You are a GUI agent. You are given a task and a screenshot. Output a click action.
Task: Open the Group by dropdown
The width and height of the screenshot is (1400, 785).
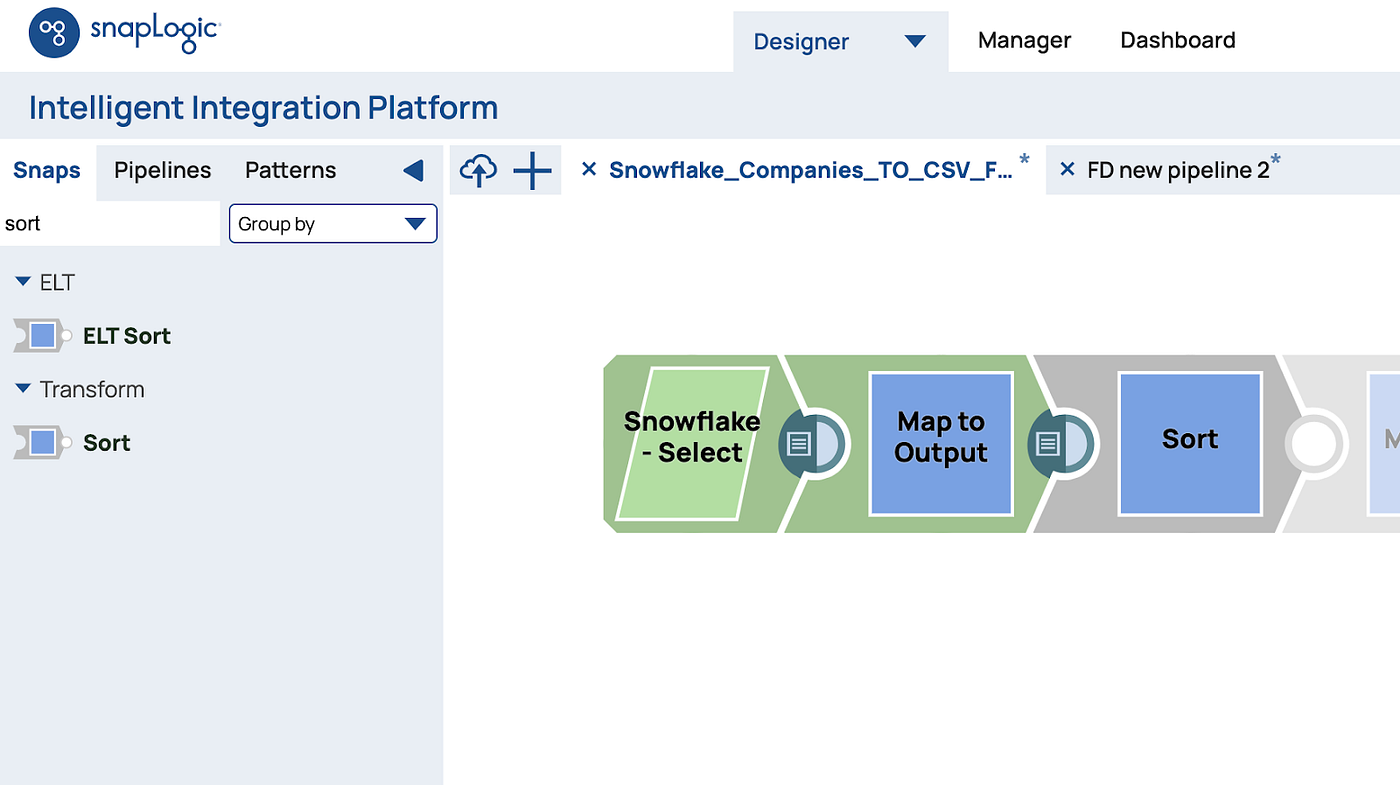click(332, 223)
